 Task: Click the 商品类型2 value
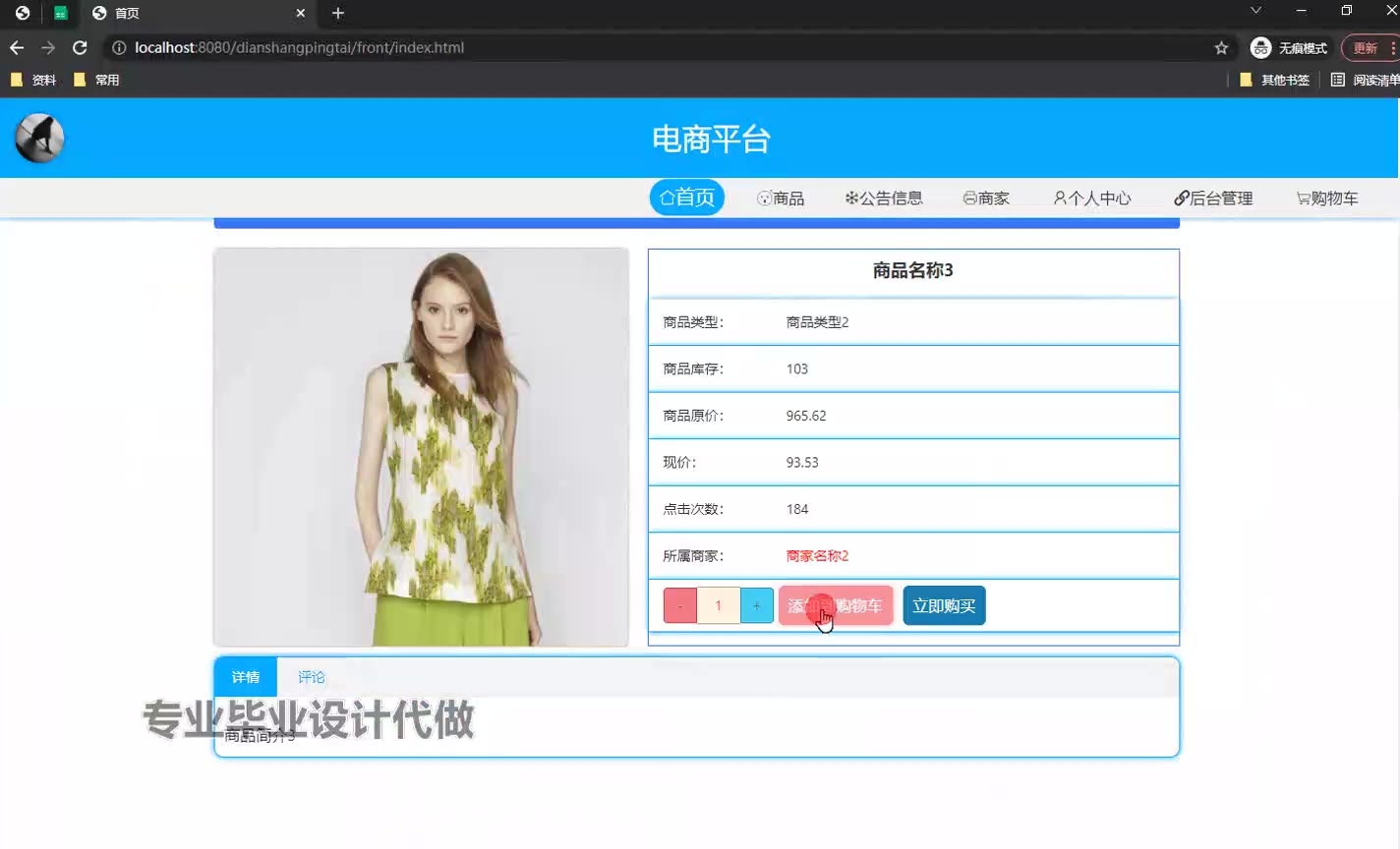coord(817,322)
